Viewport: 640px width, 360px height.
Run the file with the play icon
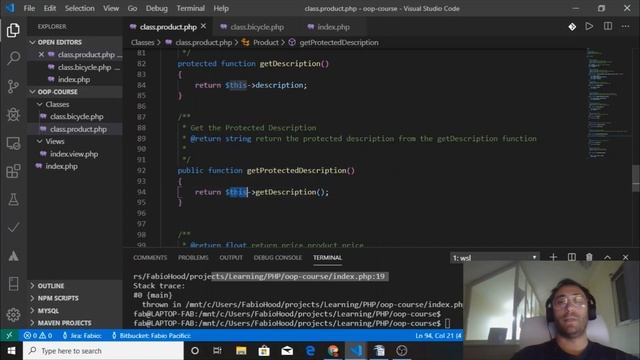(589, 27)
